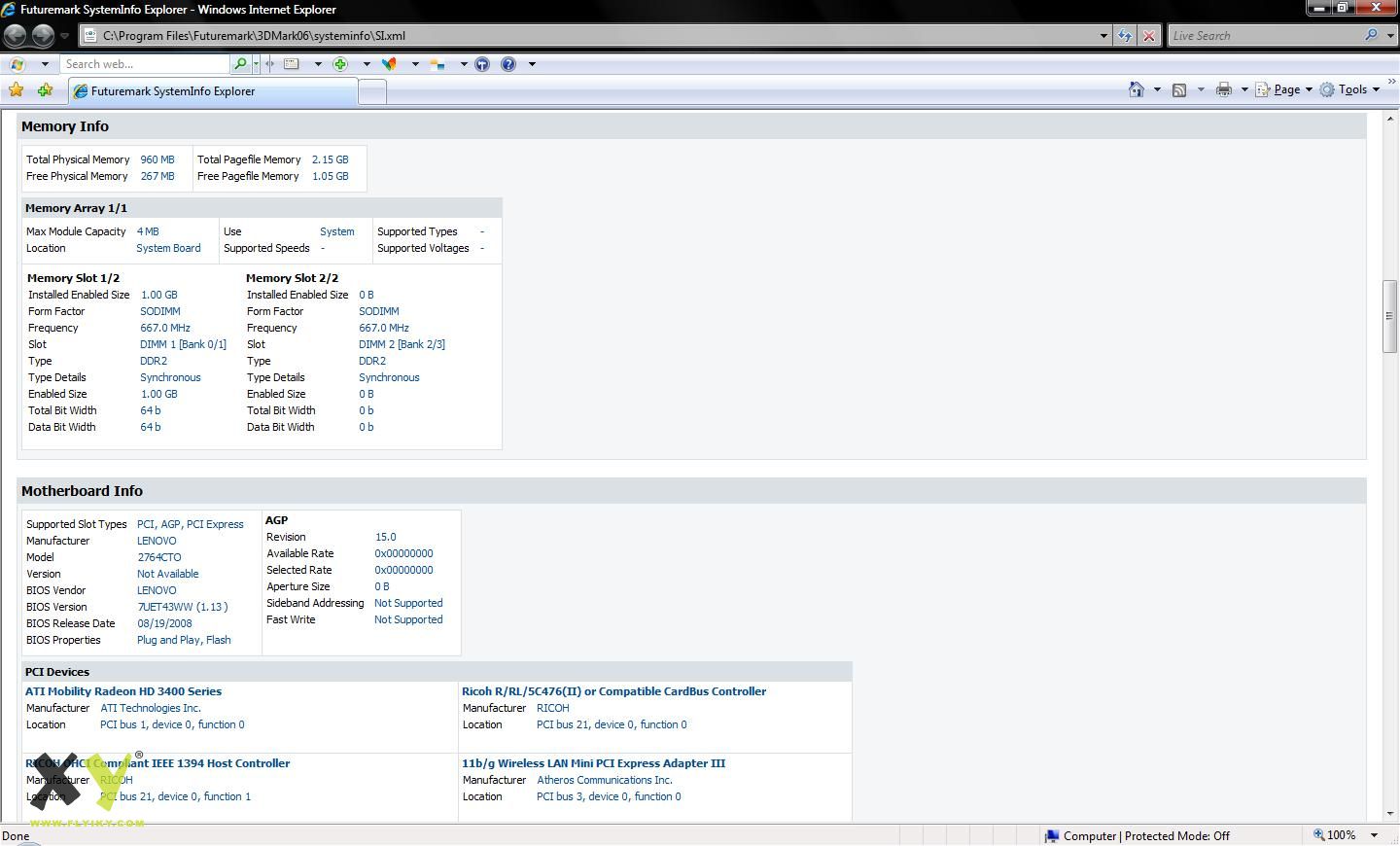The width and height of the screenshot is (1400, 846).
Task: Open a new blank tab button
Action: click(x=372, y=92)
